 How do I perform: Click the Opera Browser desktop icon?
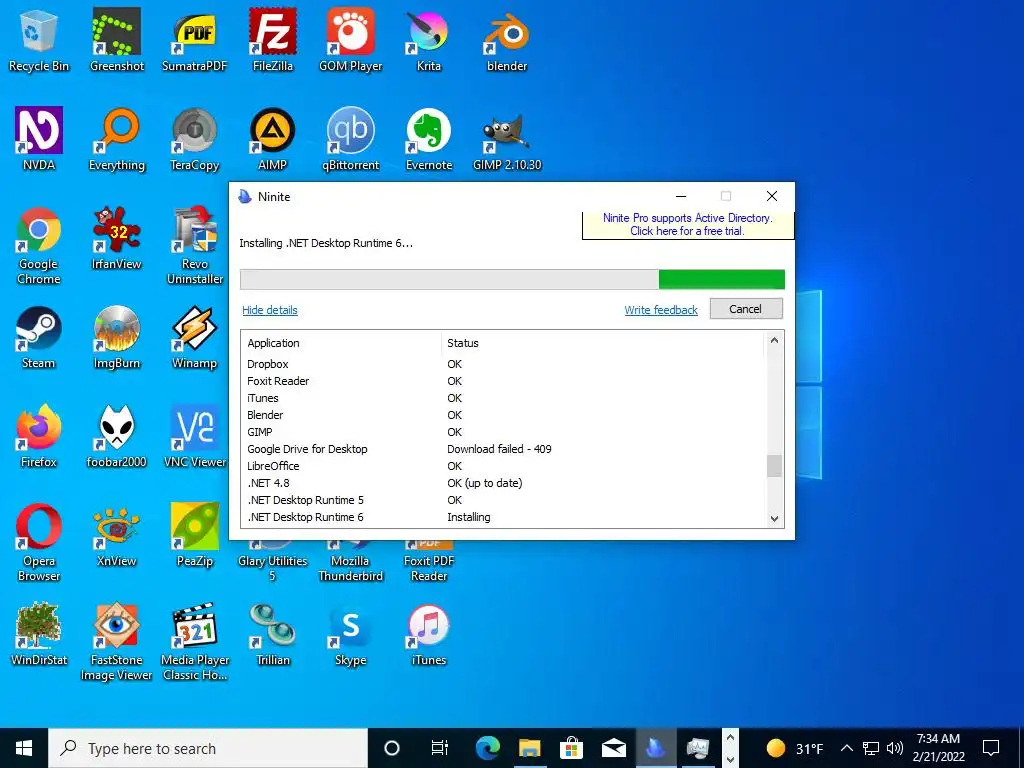click(x=39, y=542)
